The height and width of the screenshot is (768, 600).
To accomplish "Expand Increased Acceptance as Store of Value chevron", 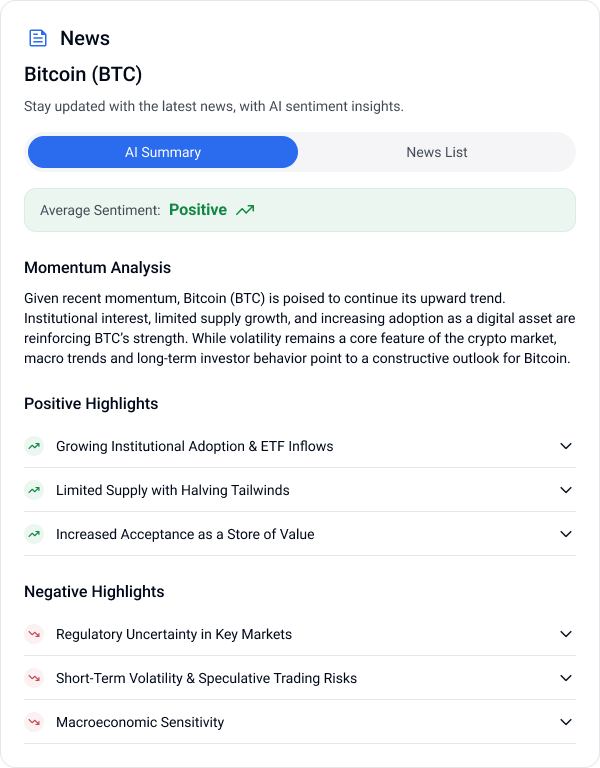I will [x=566, y=534].
